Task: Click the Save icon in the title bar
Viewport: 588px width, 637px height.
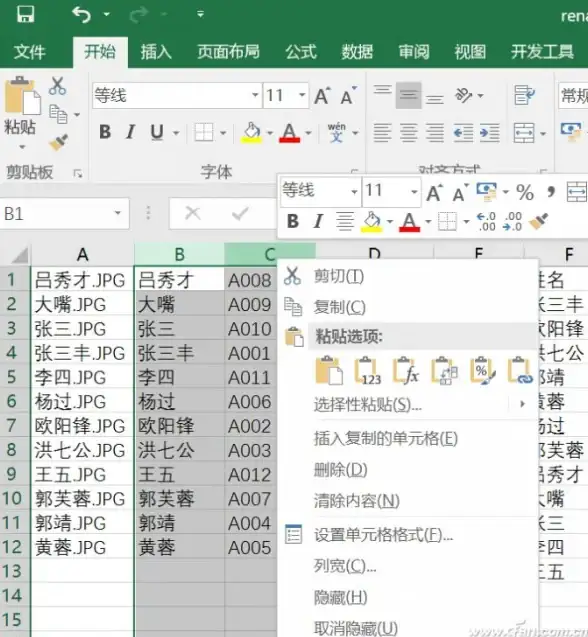Action: (26, 14)
